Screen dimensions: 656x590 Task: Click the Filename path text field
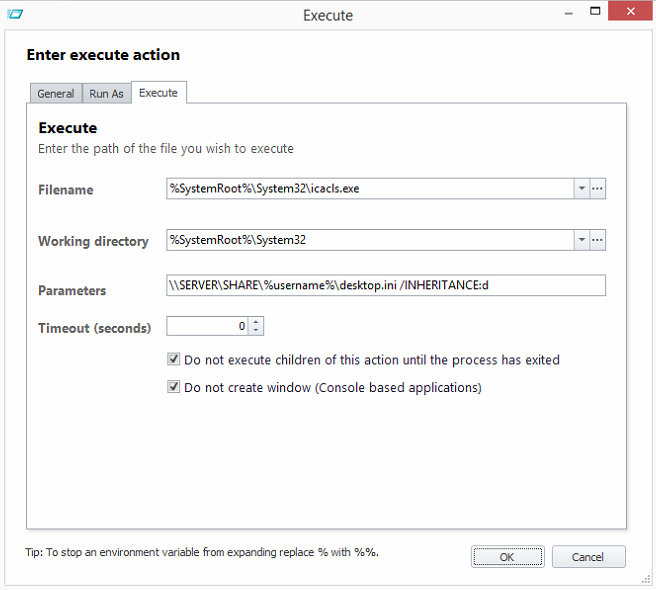pos(370,188)
